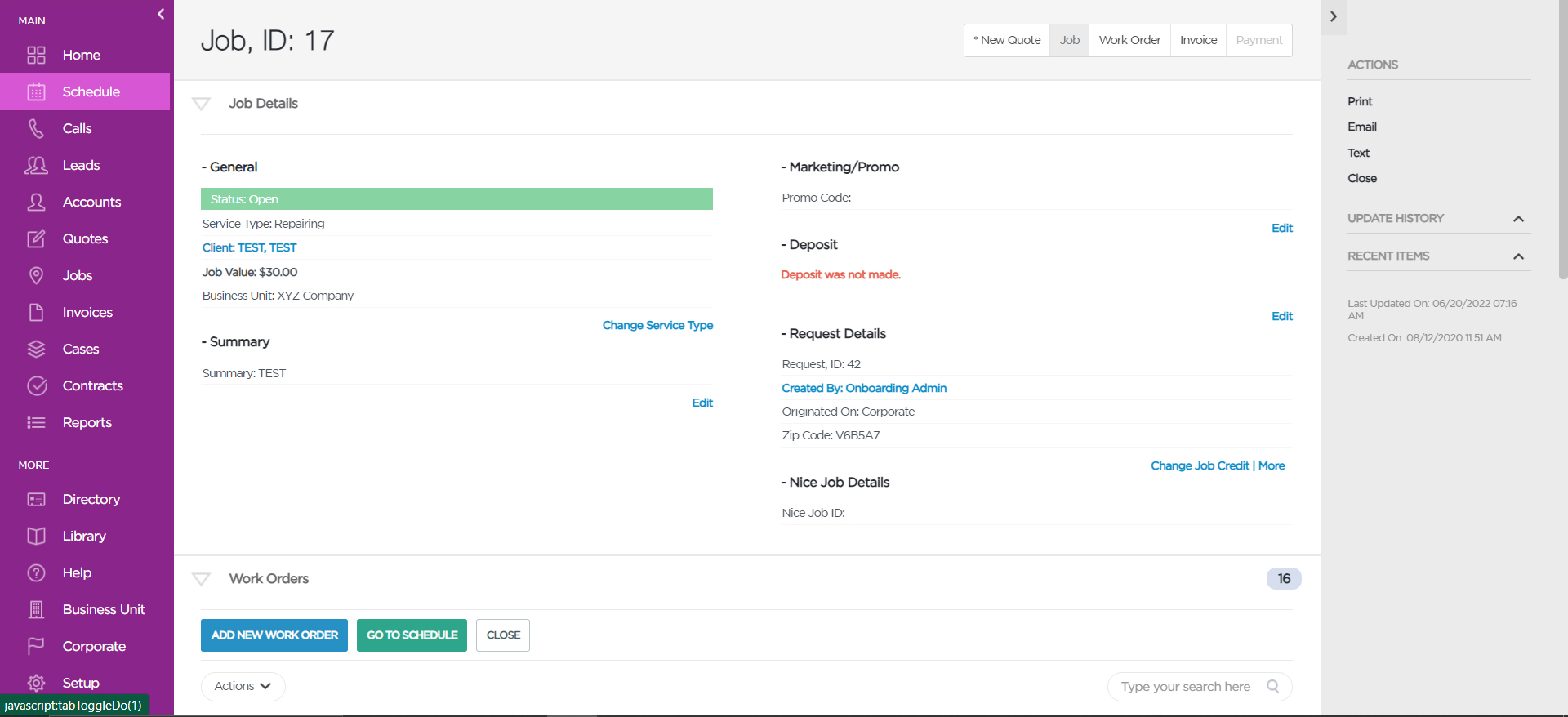The image size is (1568, 717).
Task: Switch to the Invoice tab
Action: (x=1198, y=40)
